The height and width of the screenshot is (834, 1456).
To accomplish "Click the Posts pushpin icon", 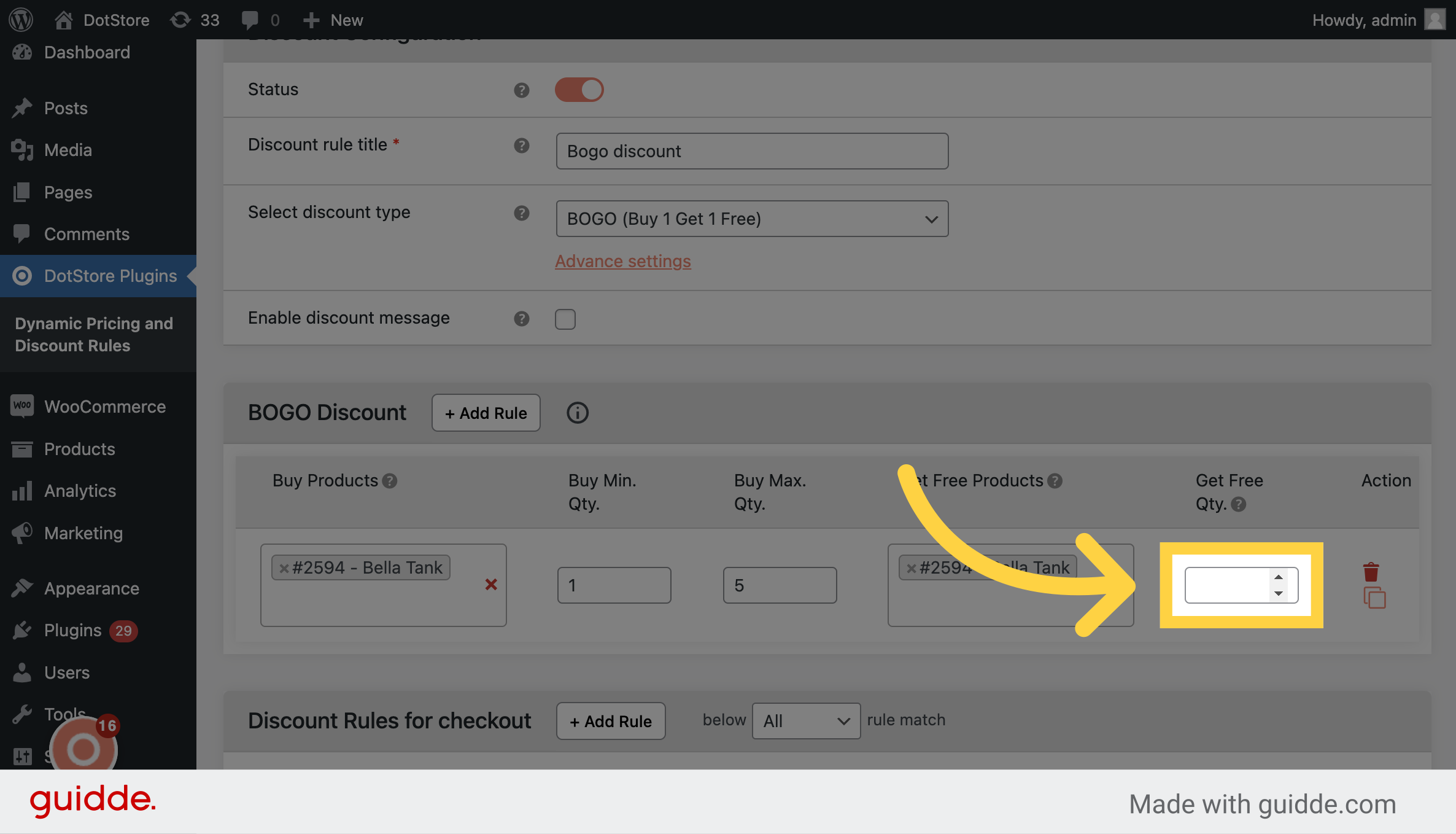I will click(22, 108).
